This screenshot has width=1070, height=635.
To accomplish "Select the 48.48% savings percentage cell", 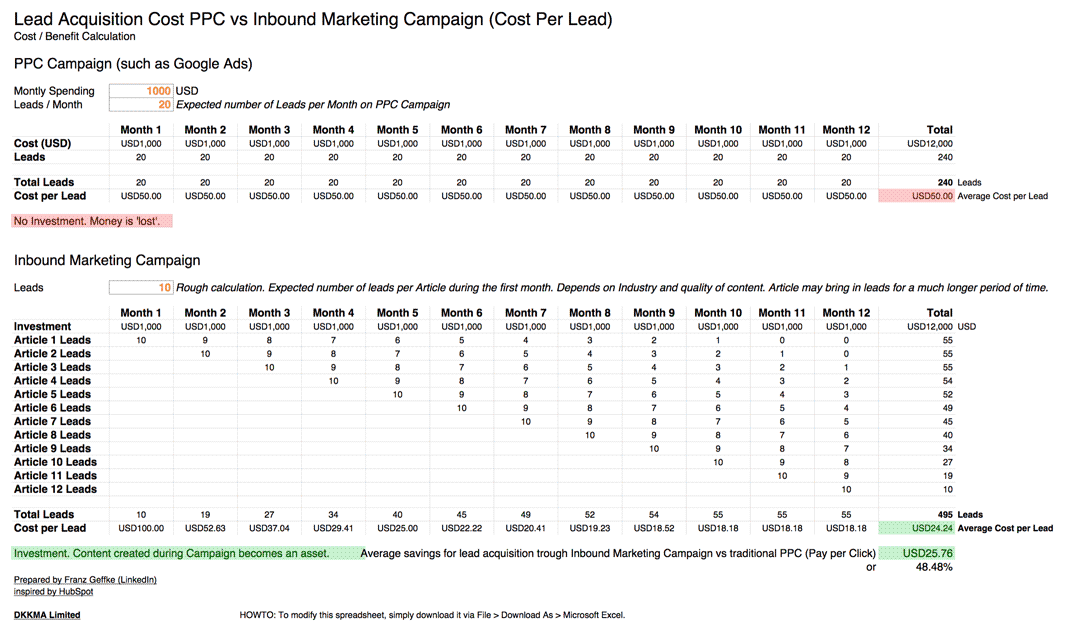I will 934,567.
